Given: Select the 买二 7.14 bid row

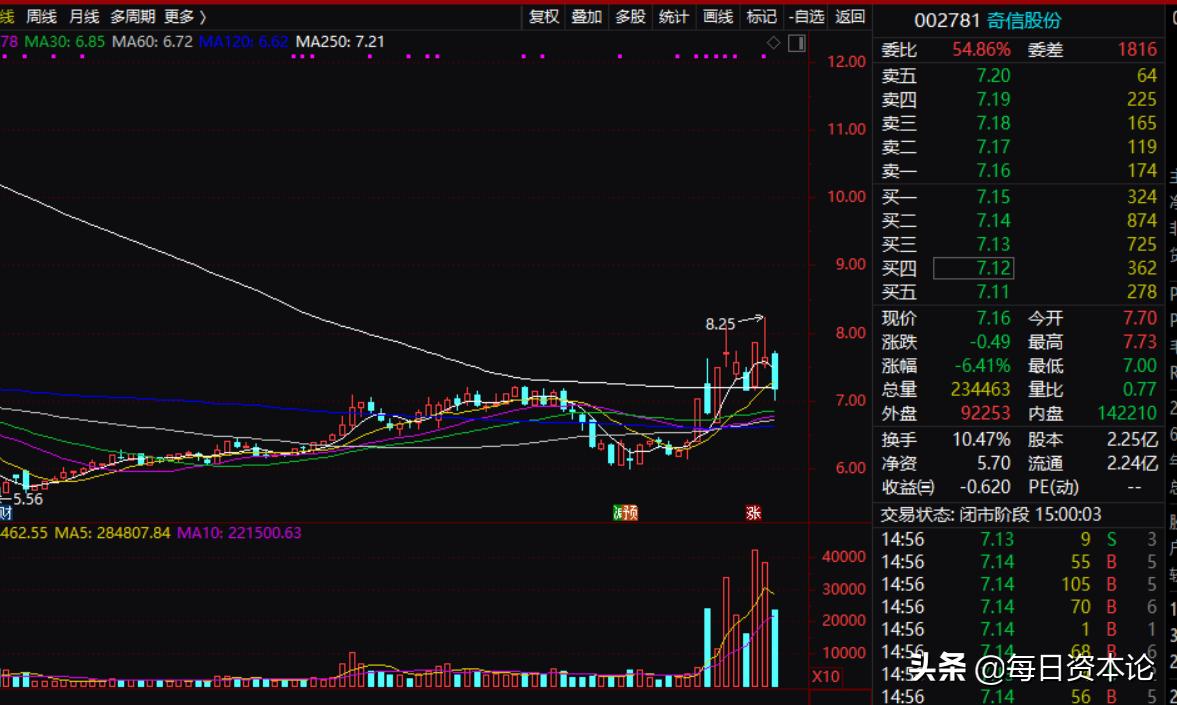Looking at the screenshot, I should pyautogui.click(x=1019, y=221).
